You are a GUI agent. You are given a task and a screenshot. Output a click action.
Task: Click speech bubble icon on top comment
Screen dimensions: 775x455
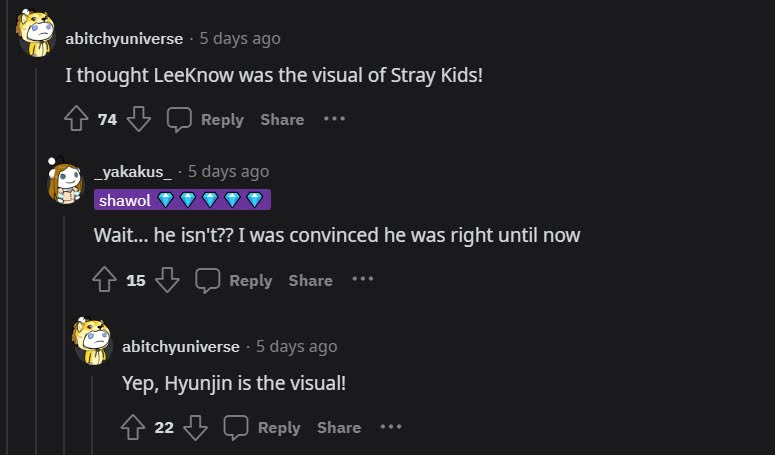coord(180,120)
